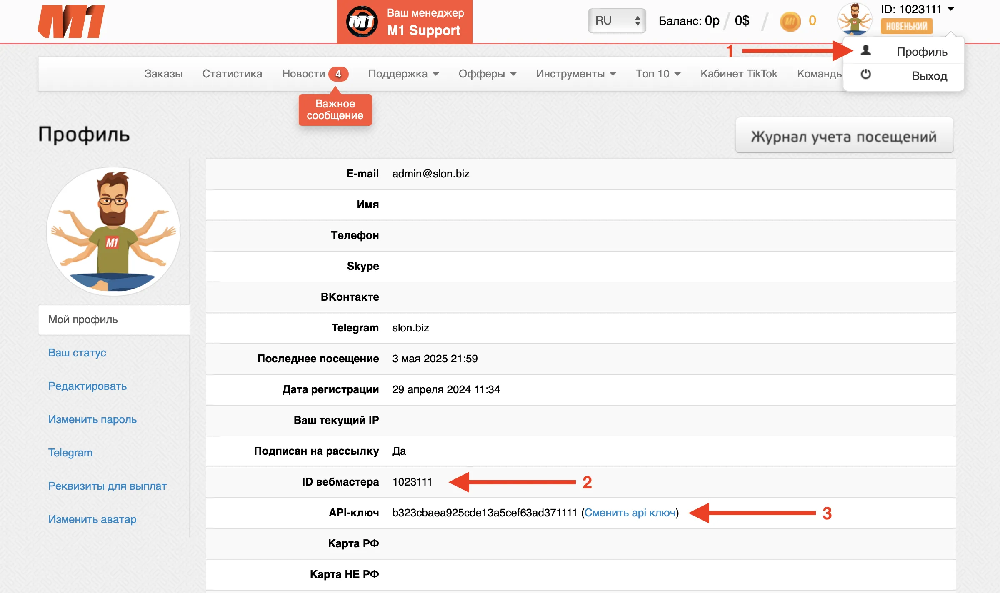1000x593 pixels.
Task: Click the last visit date 3 мая 2025 21:59
Action: coord(435,358)
